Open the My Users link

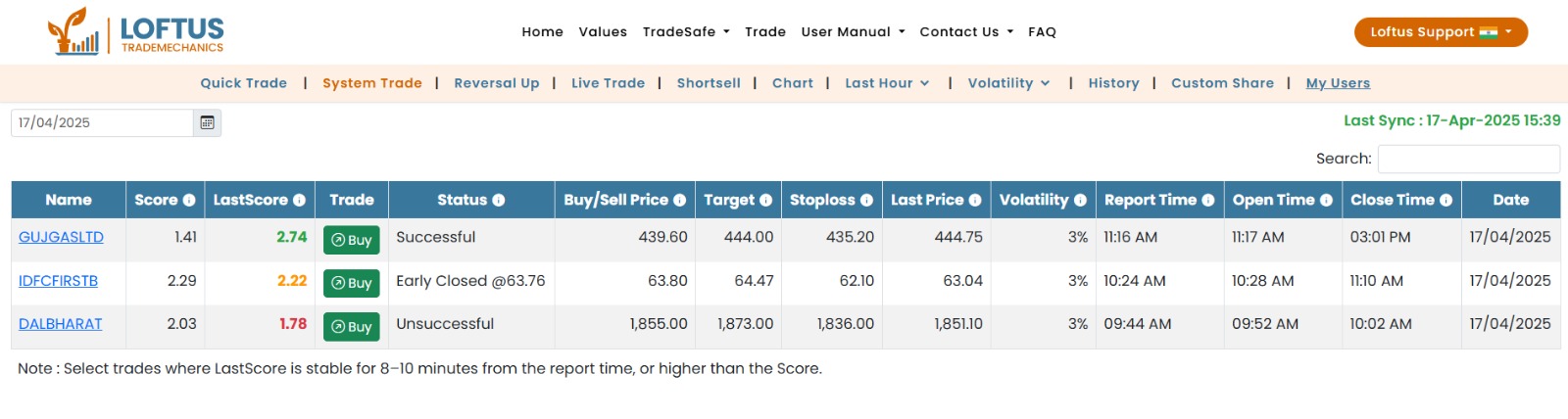pyautogui.click(x=1338, y=83)
